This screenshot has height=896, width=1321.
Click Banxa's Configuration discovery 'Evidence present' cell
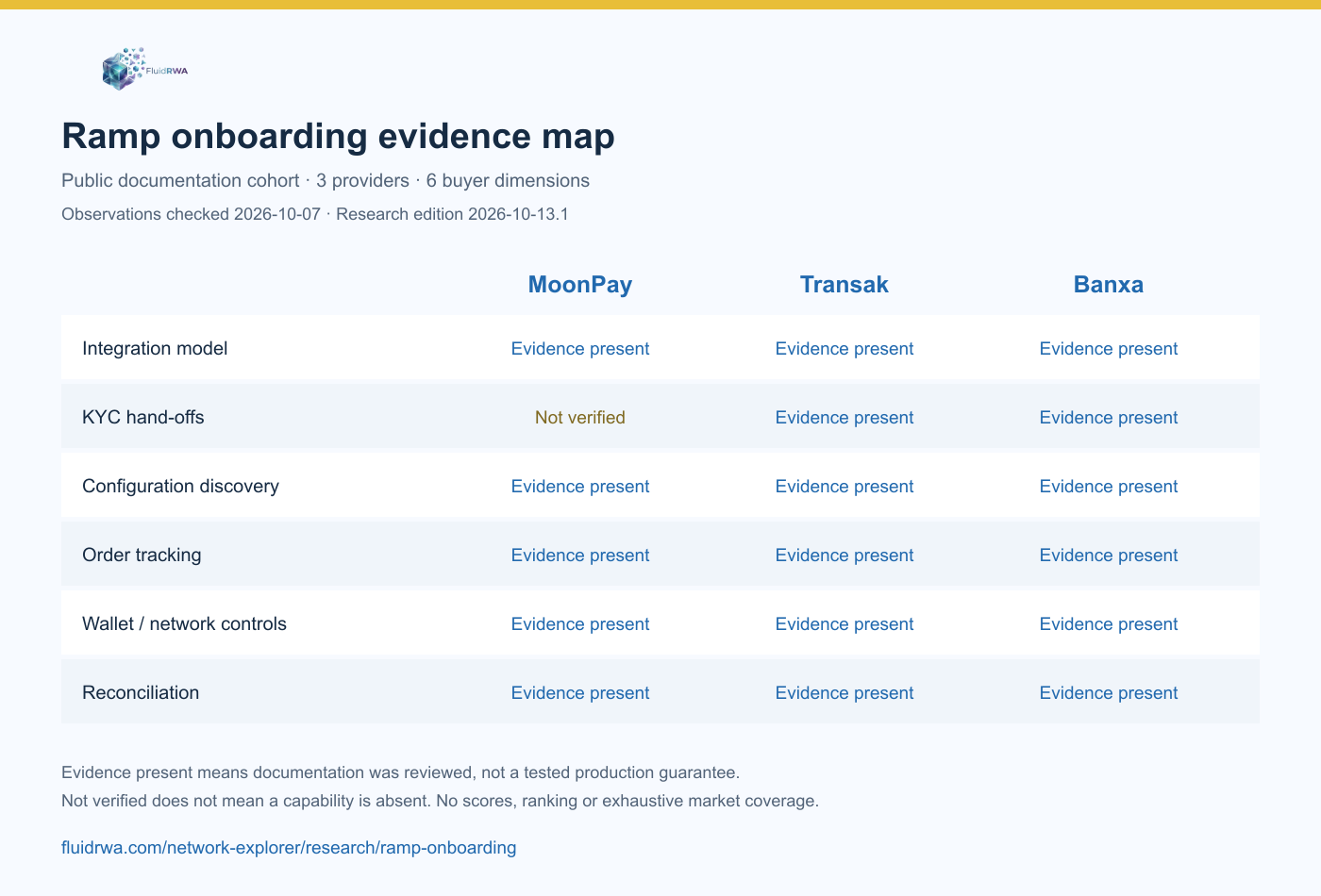[x=1109, y=486]
